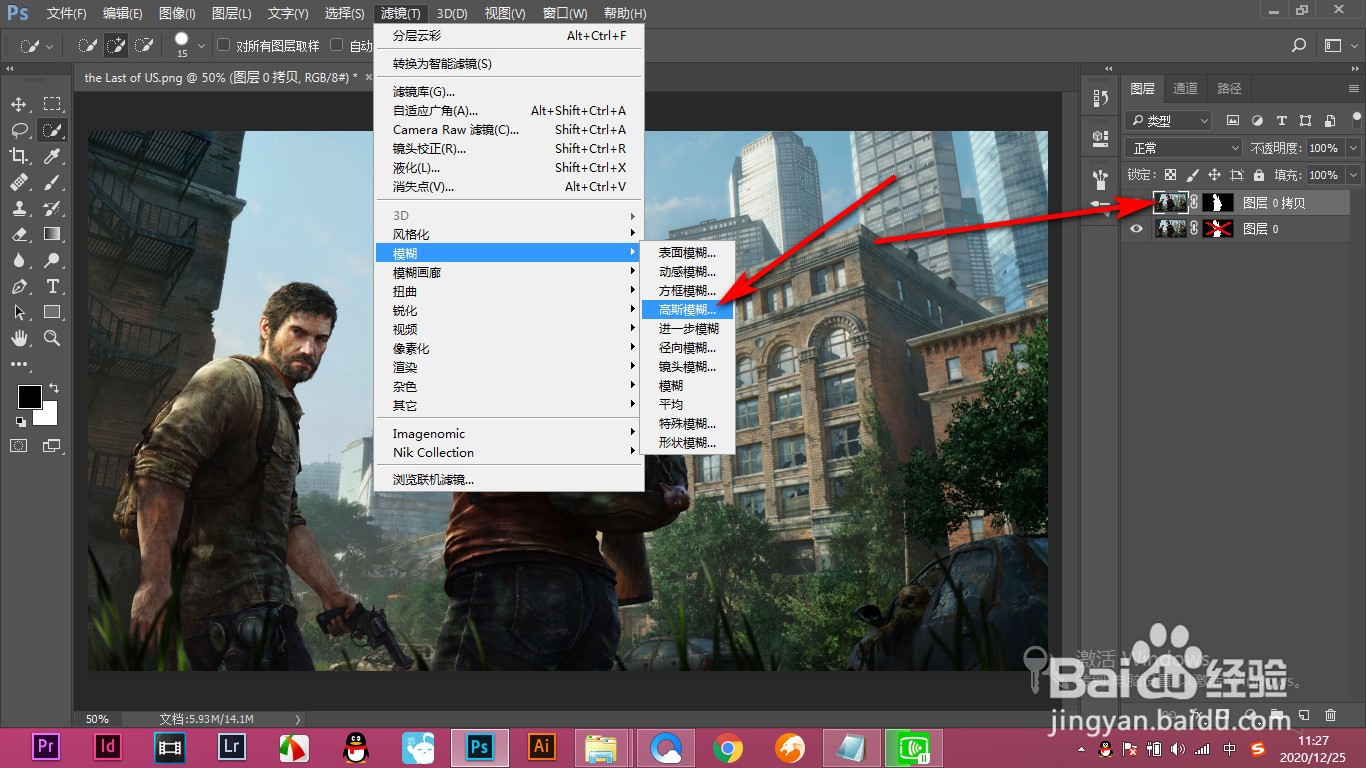Select the Pen tool
Screen dimensions: 1366x768
pos(19,286)
